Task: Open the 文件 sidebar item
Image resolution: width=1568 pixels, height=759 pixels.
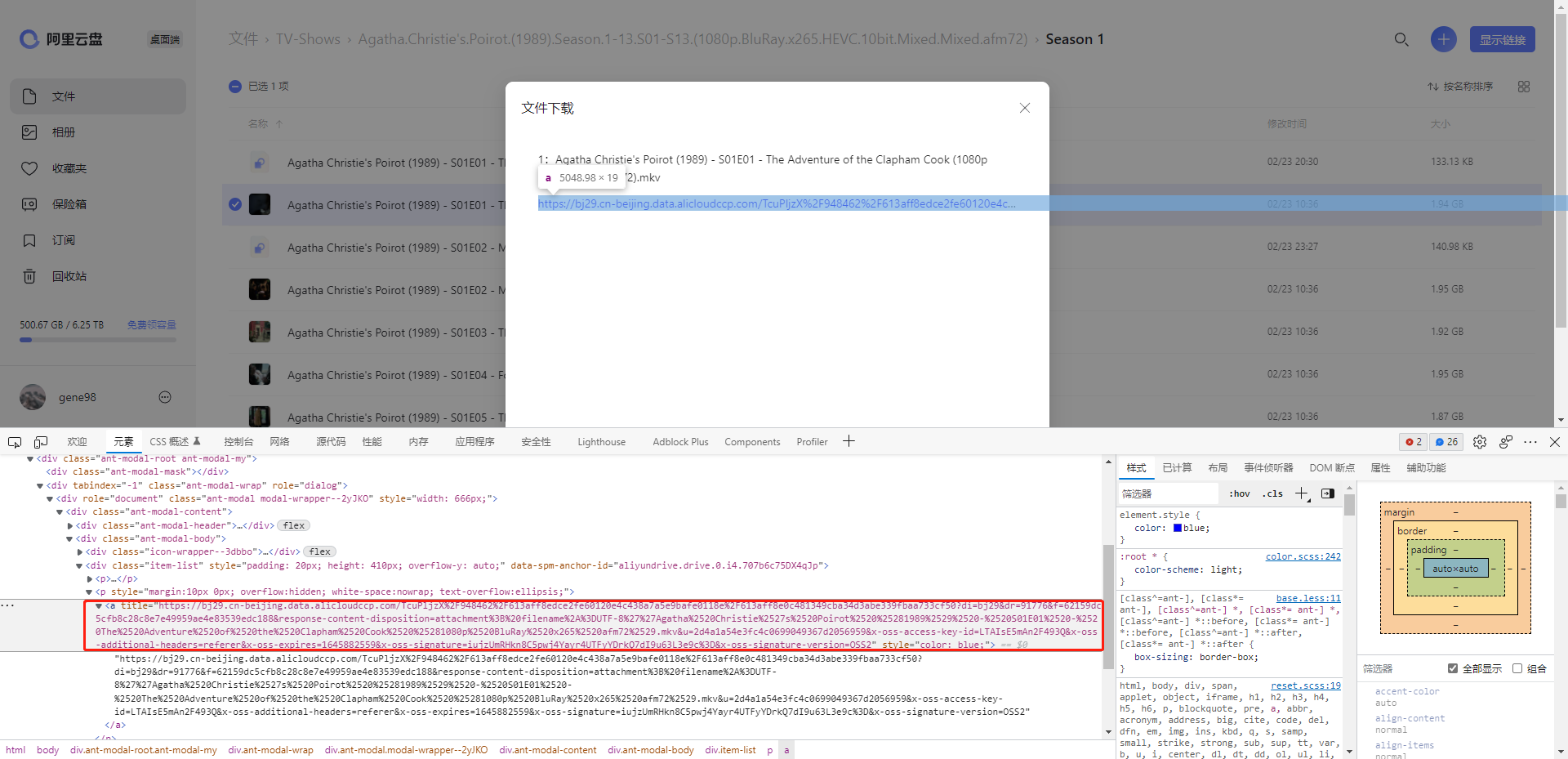Action: [x=98, y=96]
